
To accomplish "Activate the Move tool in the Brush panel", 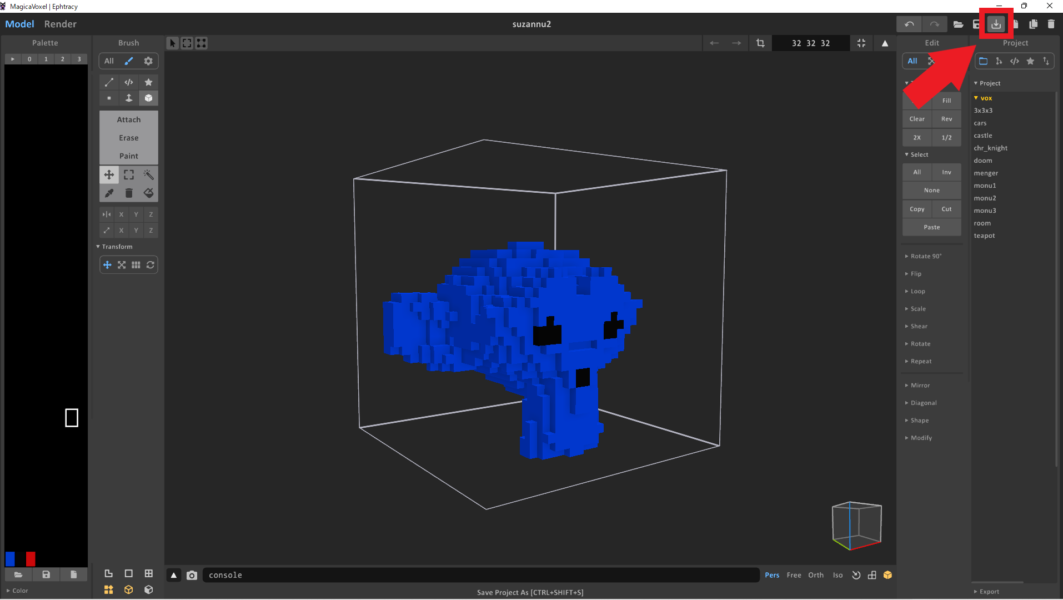I will pyautogui.click(x=108, y=175).
